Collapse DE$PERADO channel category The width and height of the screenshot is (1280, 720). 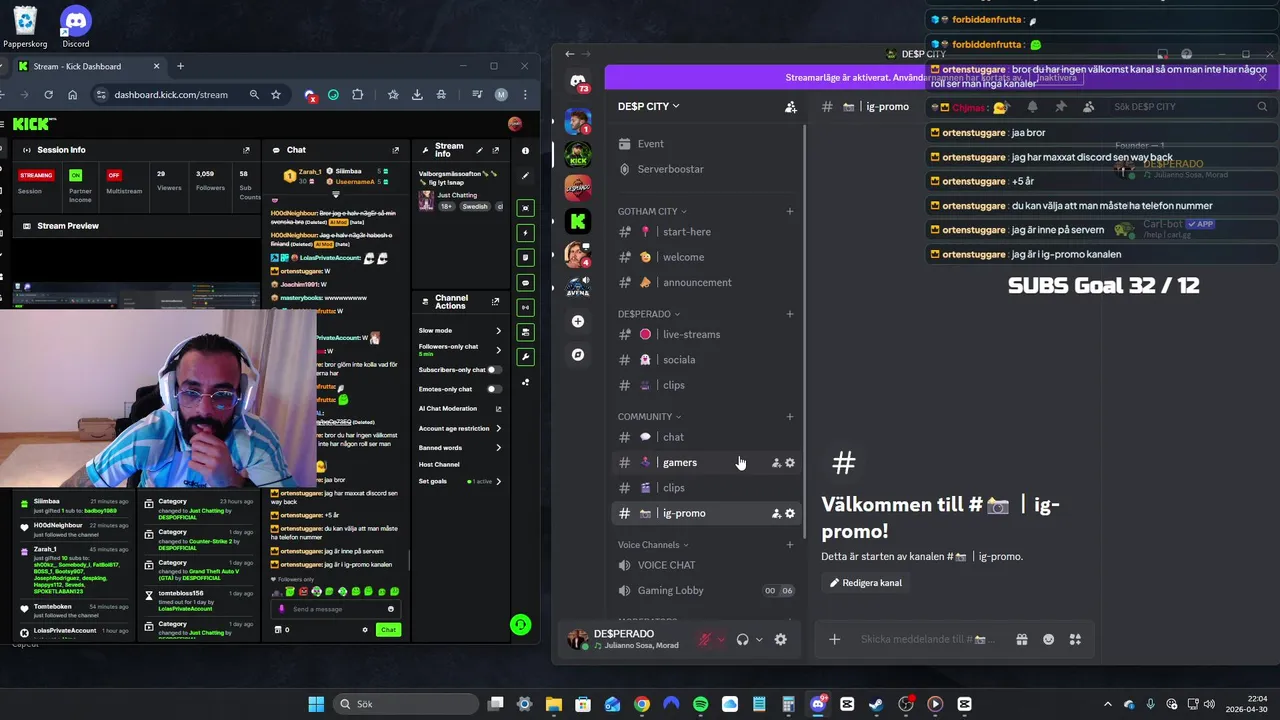[649, 314]
